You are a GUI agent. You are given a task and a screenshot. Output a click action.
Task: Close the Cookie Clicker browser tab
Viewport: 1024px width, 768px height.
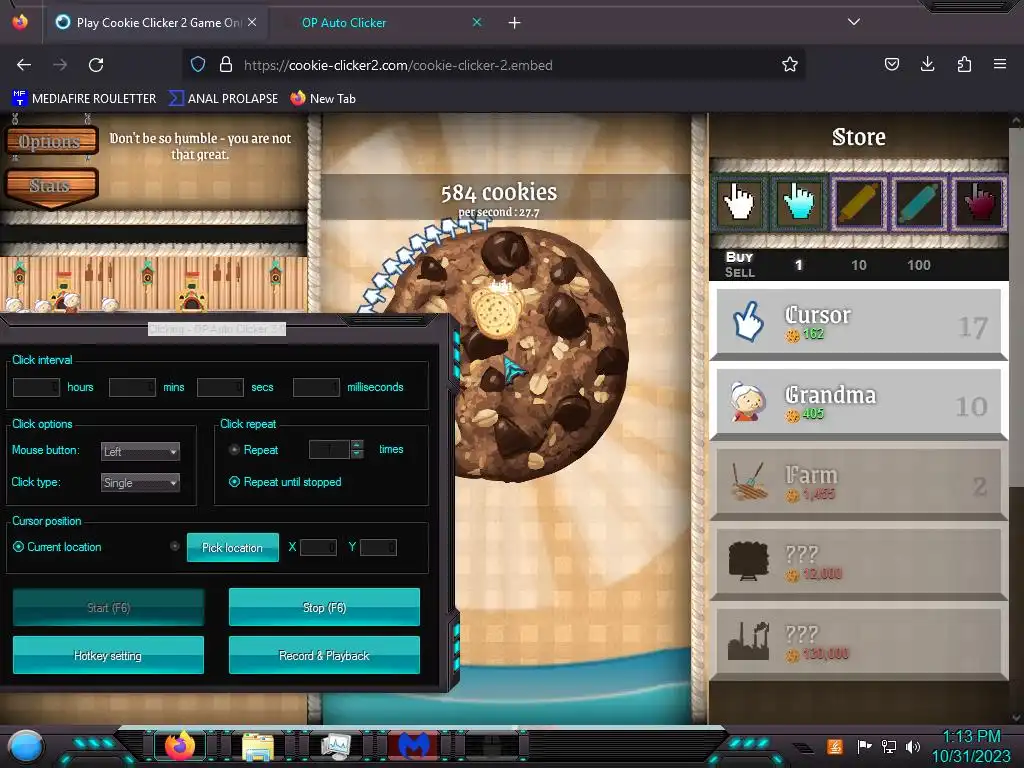click(x=252, y=22)
